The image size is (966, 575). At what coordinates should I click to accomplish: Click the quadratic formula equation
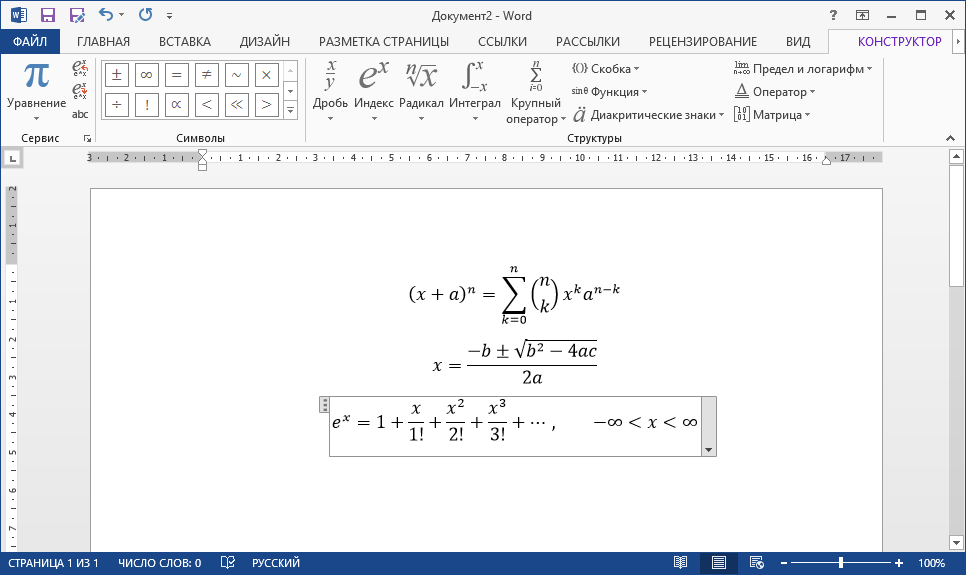point(514,363)
